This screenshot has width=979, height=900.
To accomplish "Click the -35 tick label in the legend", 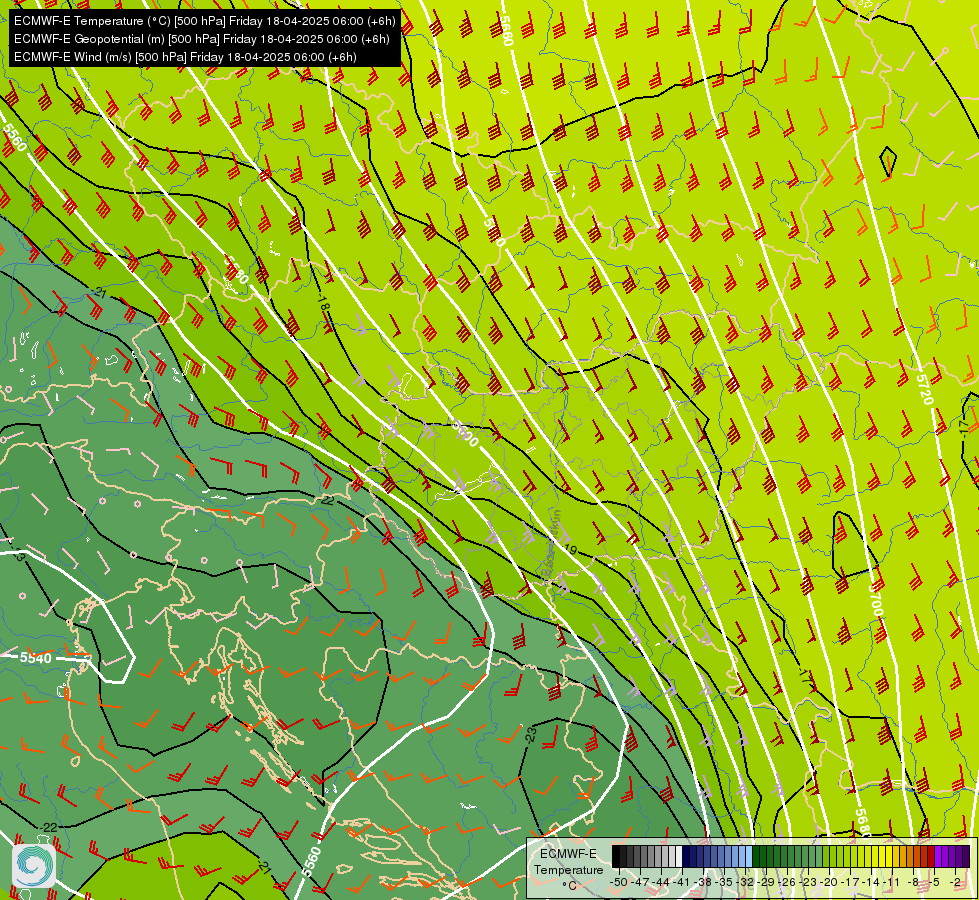I will tap(724, 882).
